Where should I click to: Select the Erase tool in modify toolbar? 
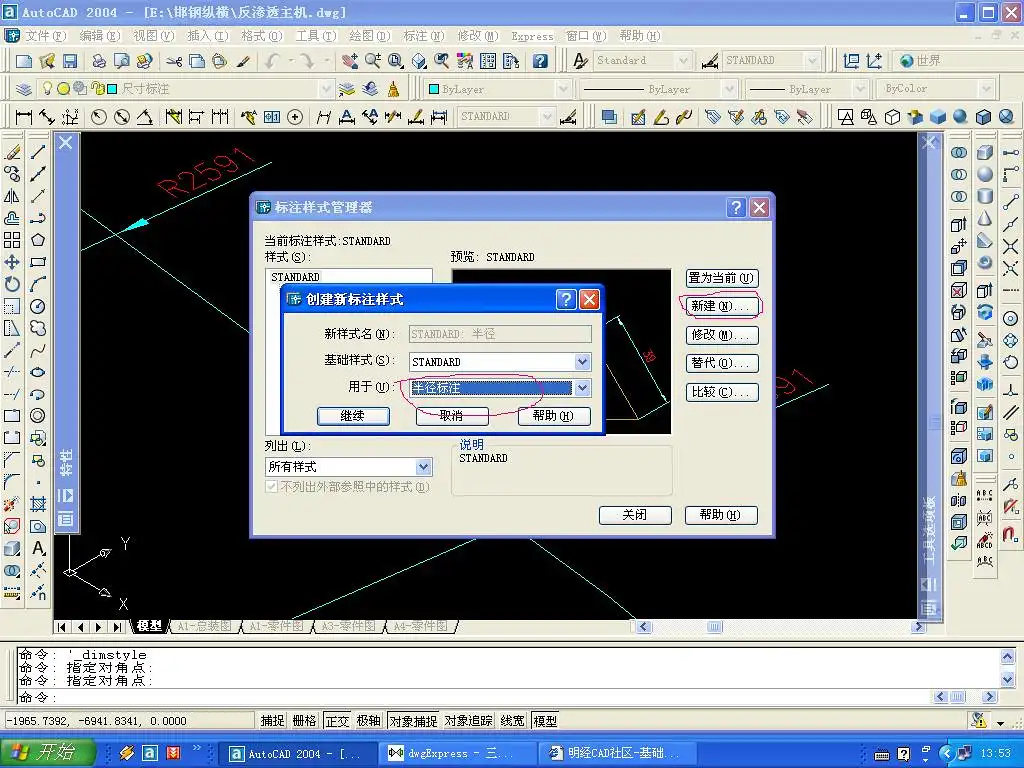tap(12, 152)
